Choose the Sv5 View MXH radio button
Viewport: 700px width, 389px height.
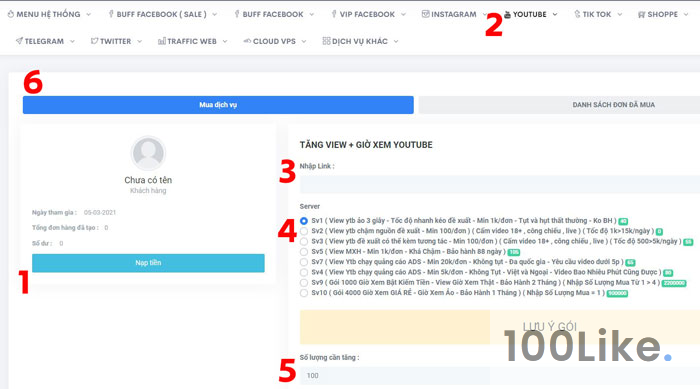(x=304, y=252)
